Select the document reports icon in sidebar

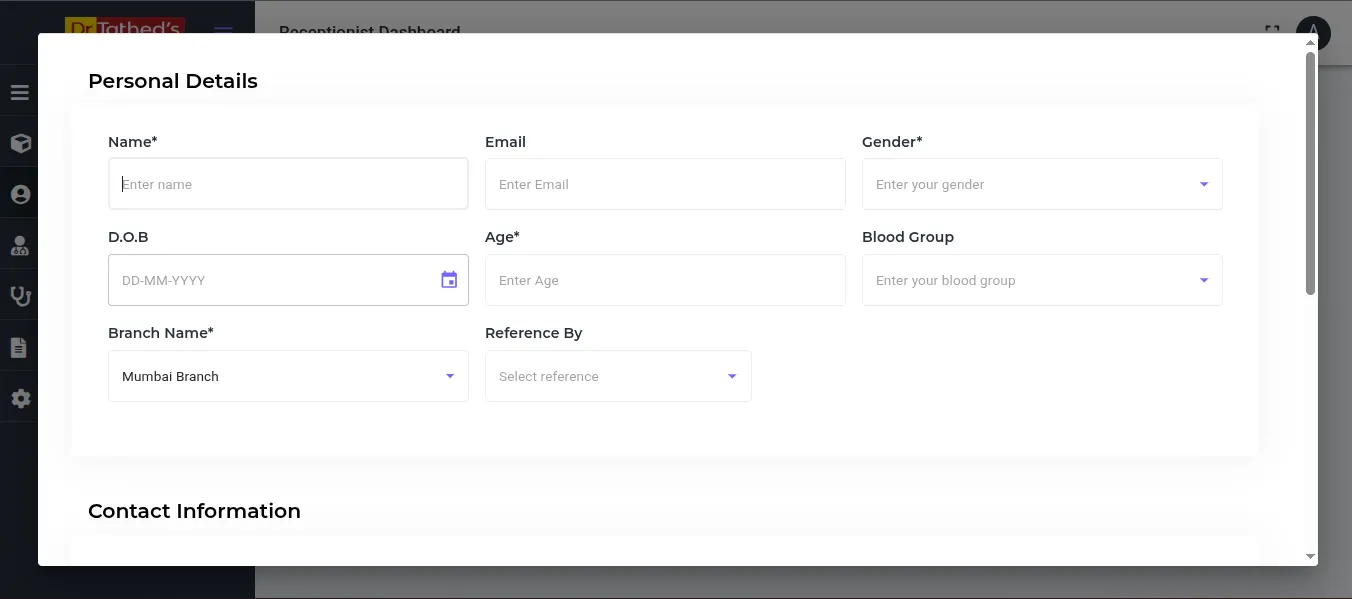click(20, 347)
